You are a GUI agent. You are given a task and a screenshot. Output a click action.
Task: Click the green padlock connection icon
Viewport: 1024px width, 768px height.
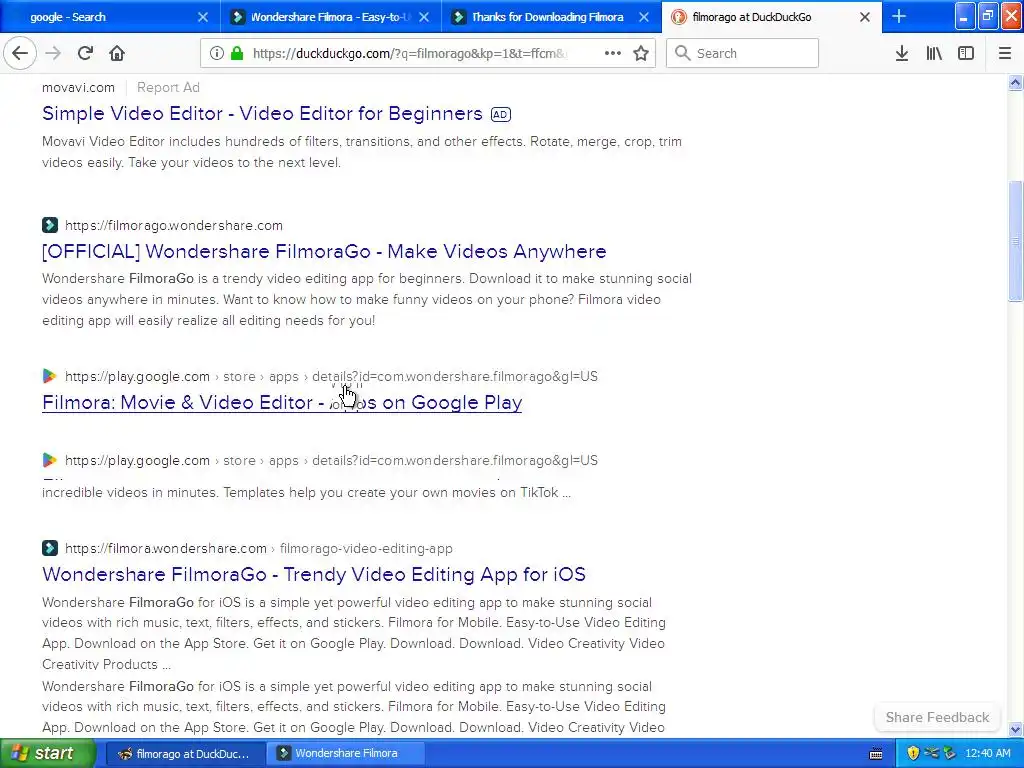pos(237,53)
